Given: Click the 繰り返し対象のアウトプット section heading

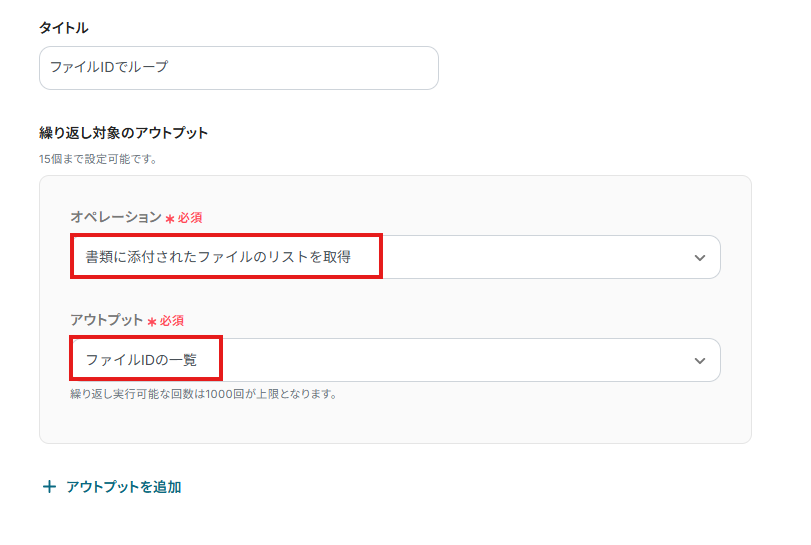Looking at the screenshot, I should [123, 132].
